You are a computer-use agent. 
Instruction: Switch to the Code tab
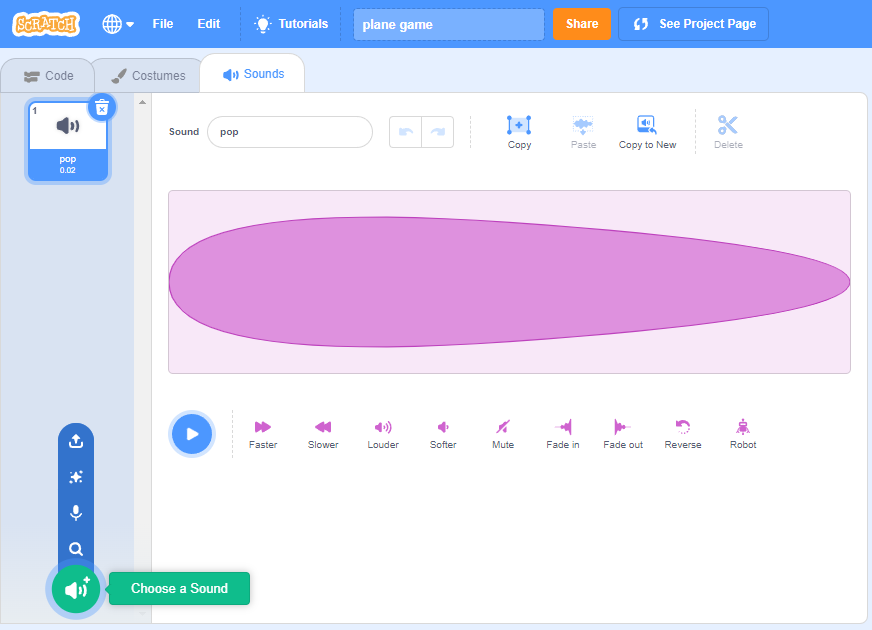point(48,76)
